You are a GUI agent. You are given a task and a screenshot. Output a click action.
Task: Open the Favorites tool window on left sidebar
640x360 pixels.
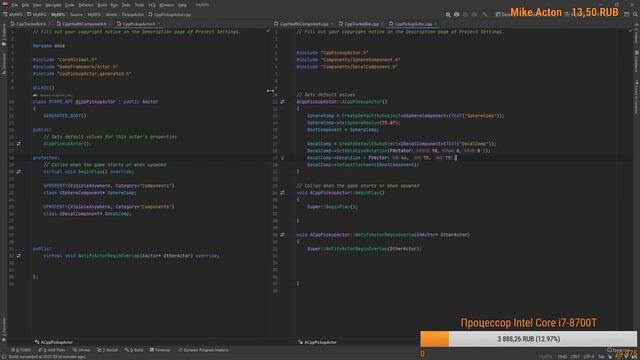tap(4, 330)
